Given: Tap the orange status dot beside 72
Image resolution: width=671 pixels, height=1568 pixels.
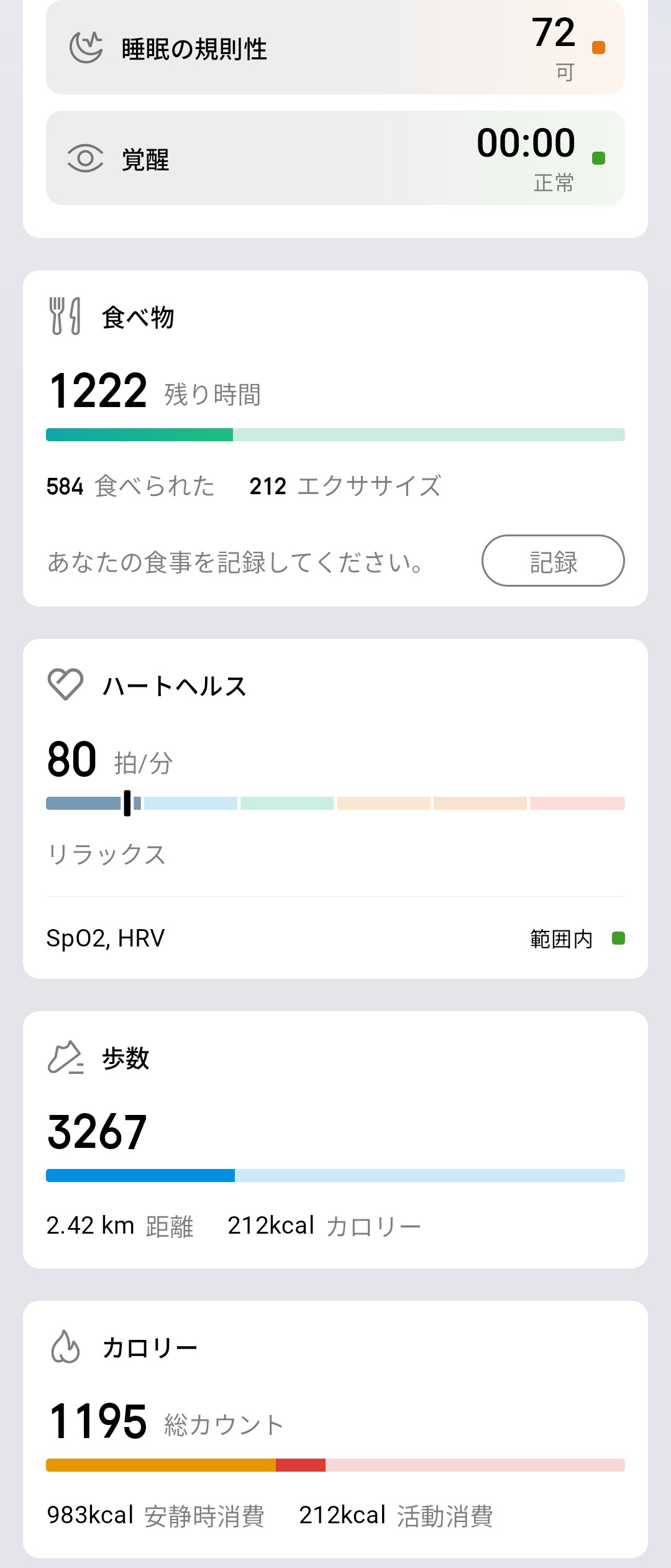Looking at the screenshot, I should [x=599, y=48].
